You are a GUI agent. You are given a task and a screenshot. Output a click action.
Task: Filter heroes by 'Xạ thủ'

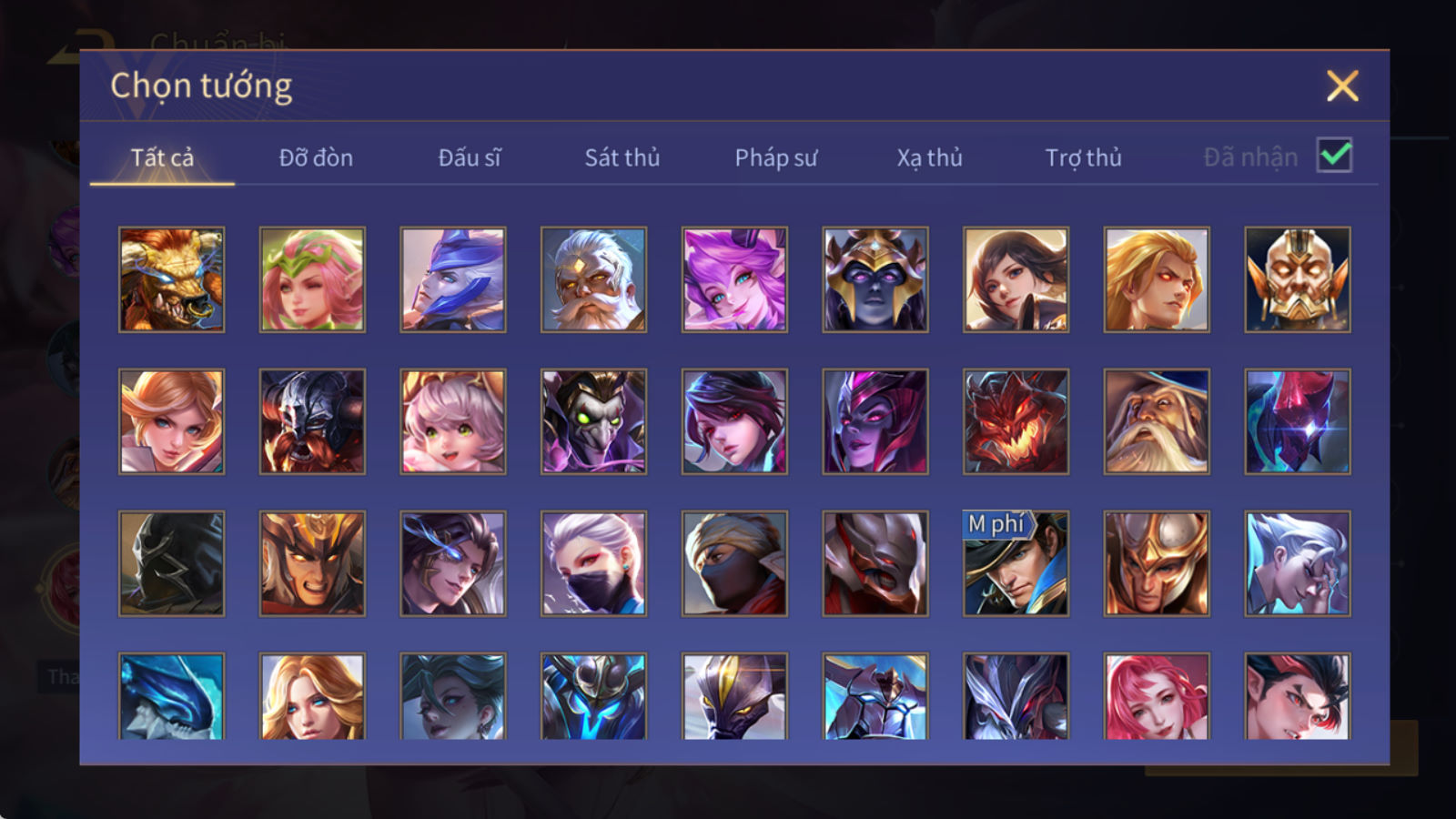[x=929, y=157]
